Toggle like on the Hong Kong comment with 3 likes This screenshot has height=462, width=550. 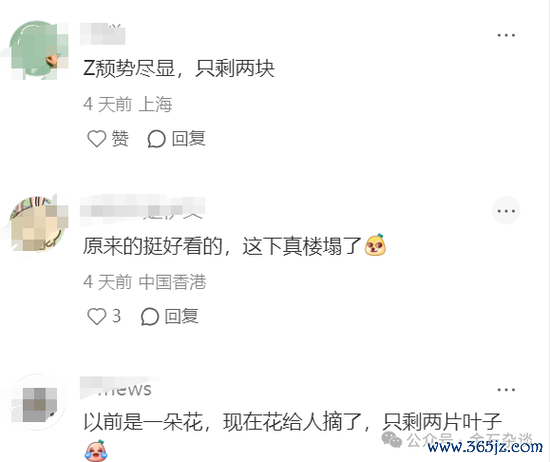[x=96, y=316]
